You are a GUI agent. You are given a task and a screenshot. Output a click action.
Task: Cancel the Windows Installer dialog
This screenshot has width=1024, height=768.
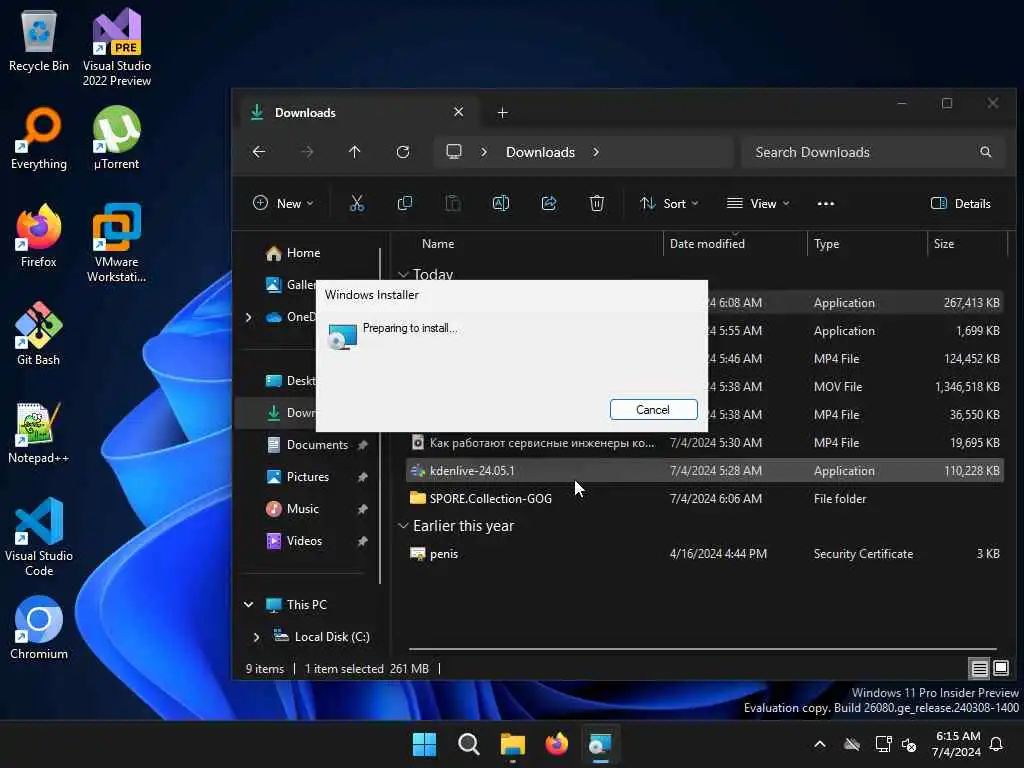point(653,409)
